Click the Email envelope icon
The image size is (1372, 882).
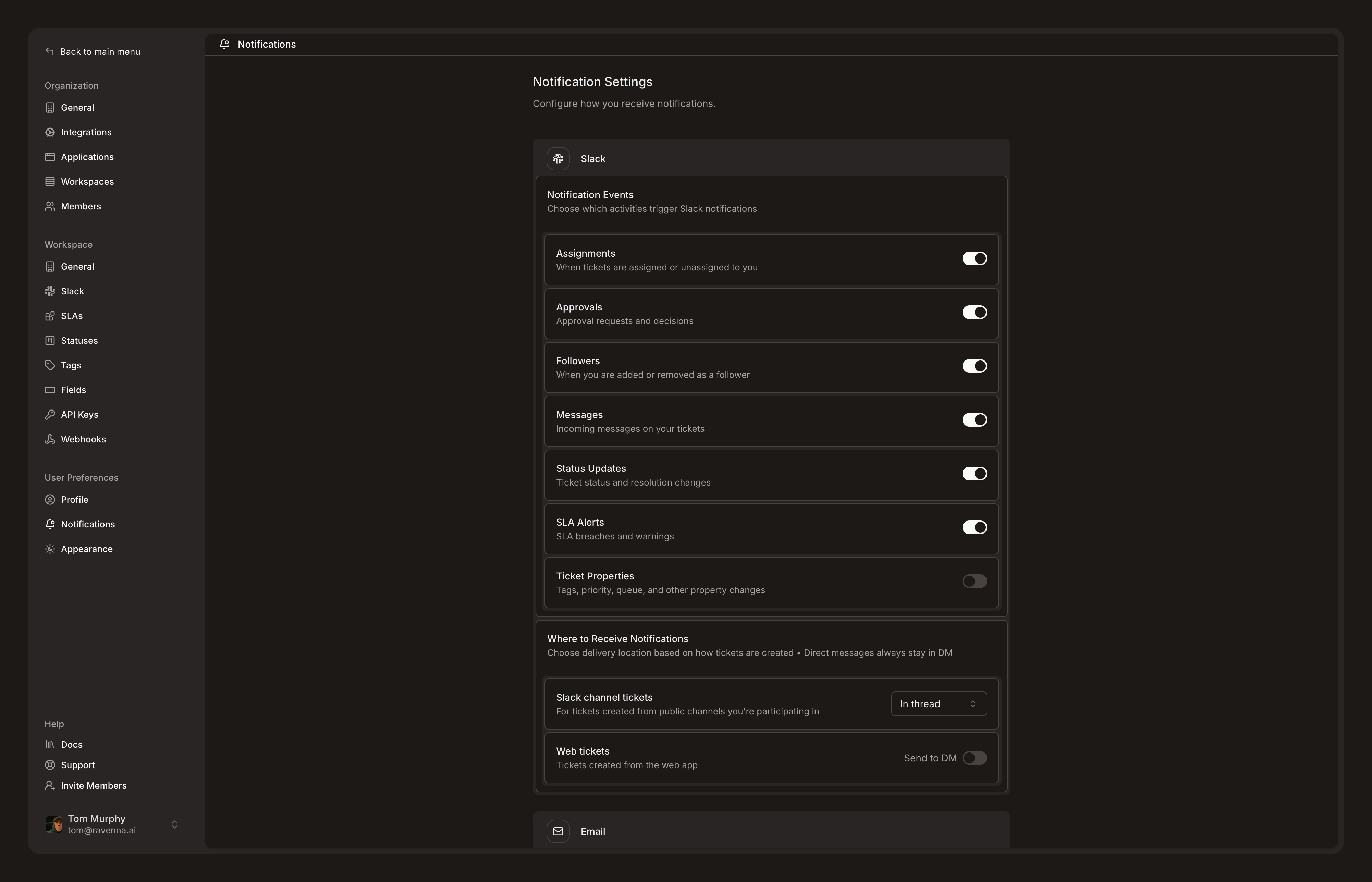click(558, 831)
